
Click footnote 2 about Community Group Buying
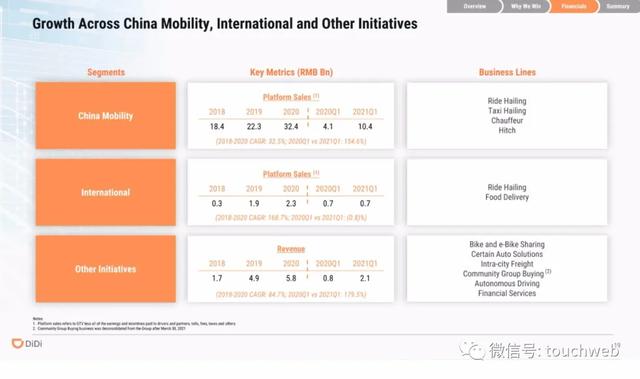coord(109,328)
